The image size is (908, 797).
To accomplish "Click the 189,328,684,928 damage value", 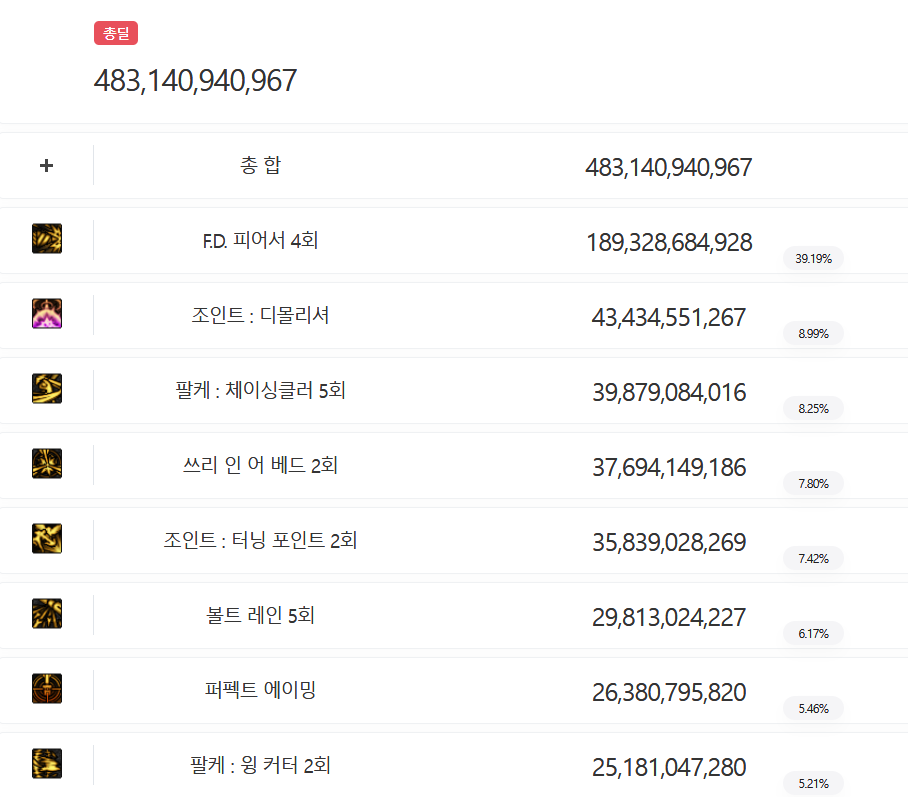I will [x=669, y=242].
